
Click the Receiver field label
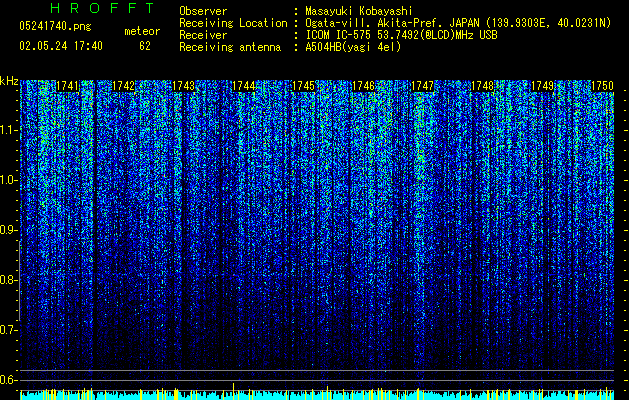(203, 35)
